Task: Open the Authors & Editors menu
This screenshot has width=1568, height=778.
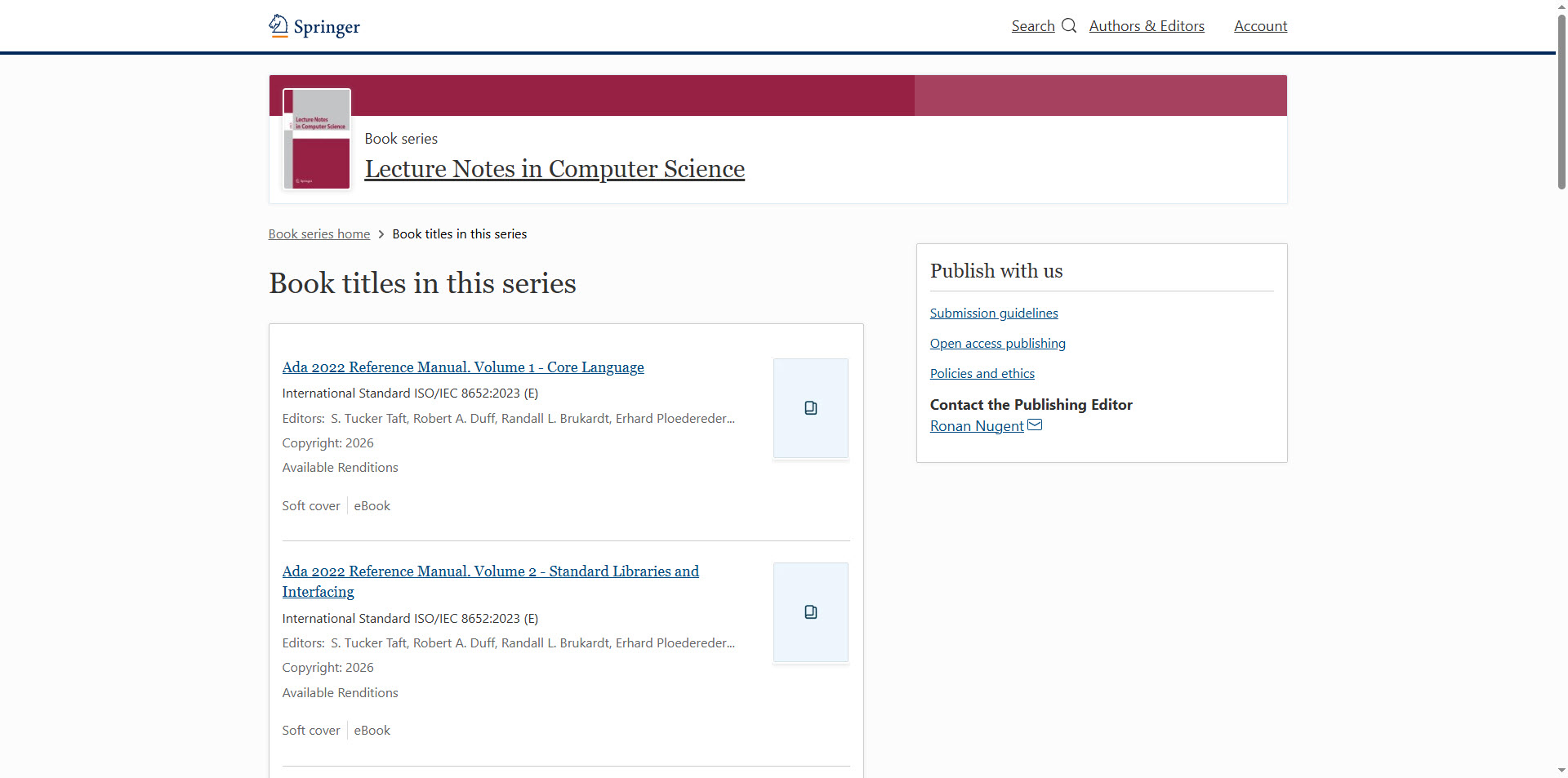Action: [1146, 26]
